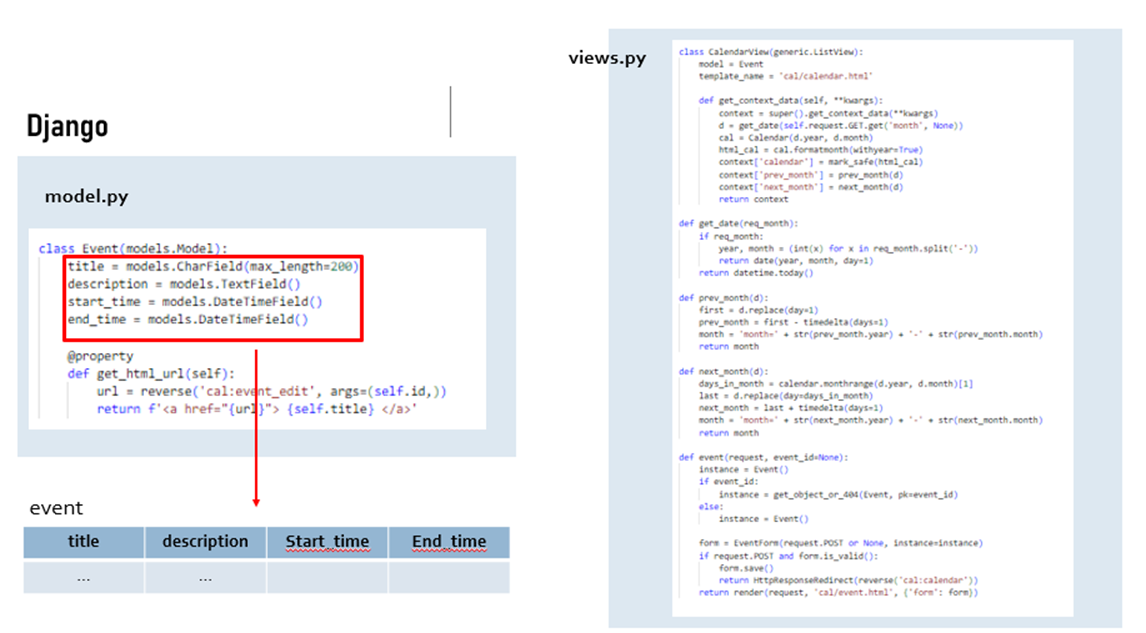Select 'if request.POST and form.is_valid():' line
Image resolution: width=1146 pixels, height=633 pixels.
point(789,556)
